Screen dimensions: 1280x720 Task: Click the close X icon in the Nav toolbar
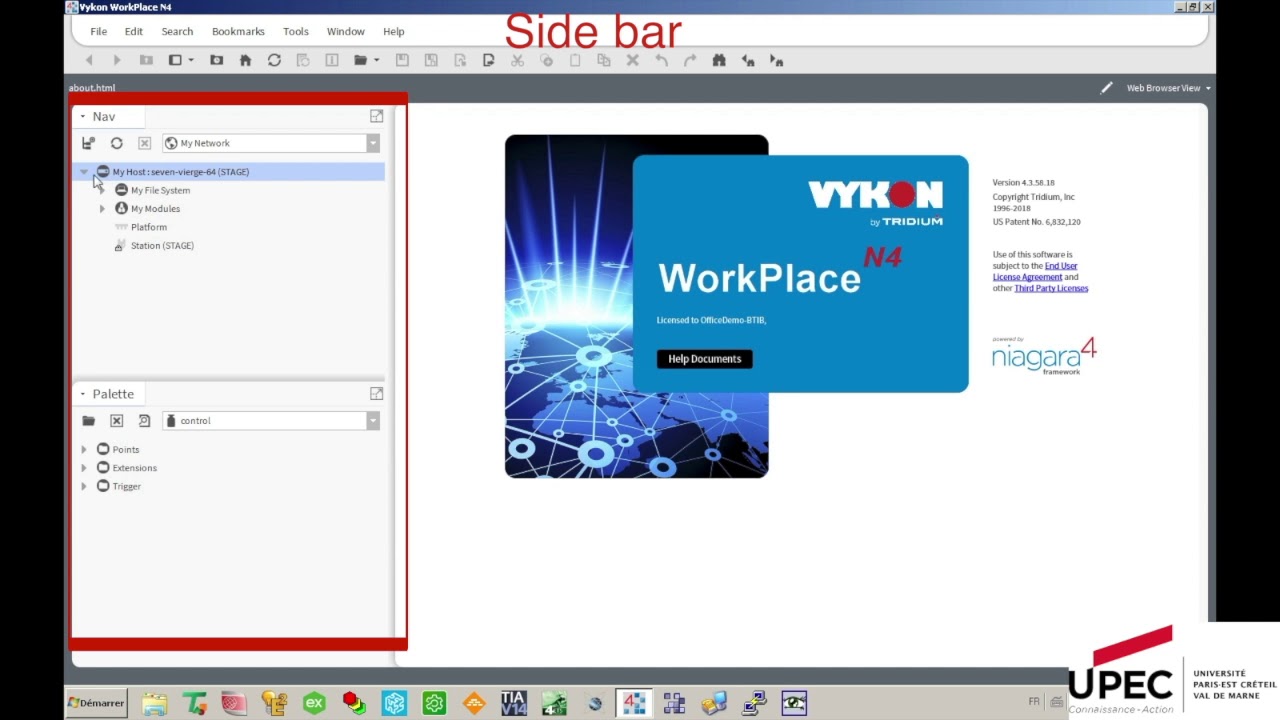point(144,143)
